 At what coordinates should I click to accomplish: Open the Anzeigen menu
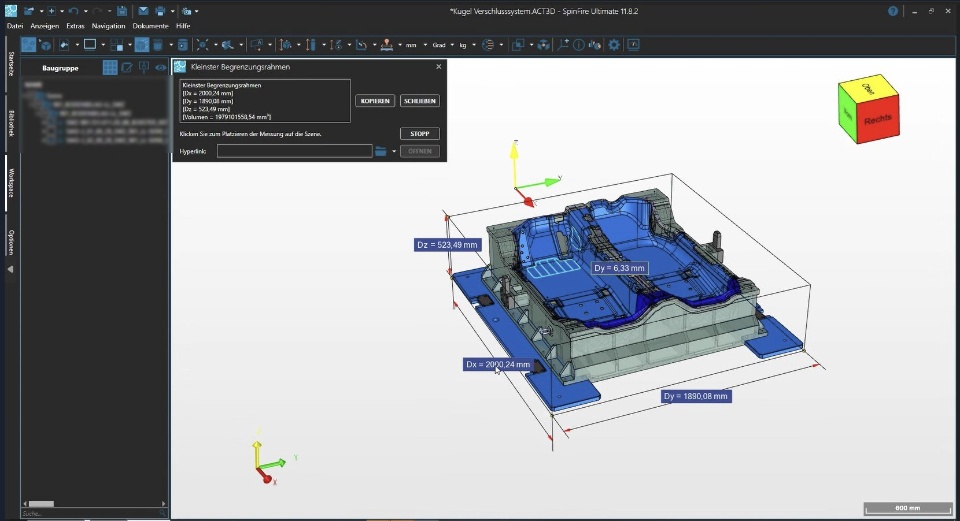(x=45, y=26)
